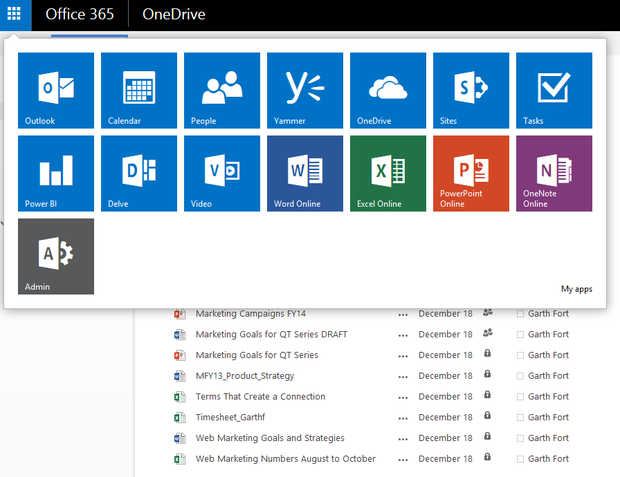
Task: Launch PowerPoint Online tile
Action: 471,174
